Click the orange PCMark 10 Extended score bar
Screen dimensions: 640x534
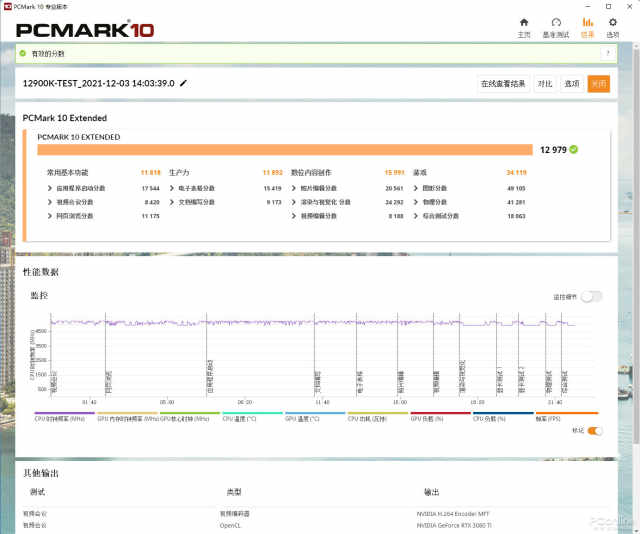tap(285, 150)
